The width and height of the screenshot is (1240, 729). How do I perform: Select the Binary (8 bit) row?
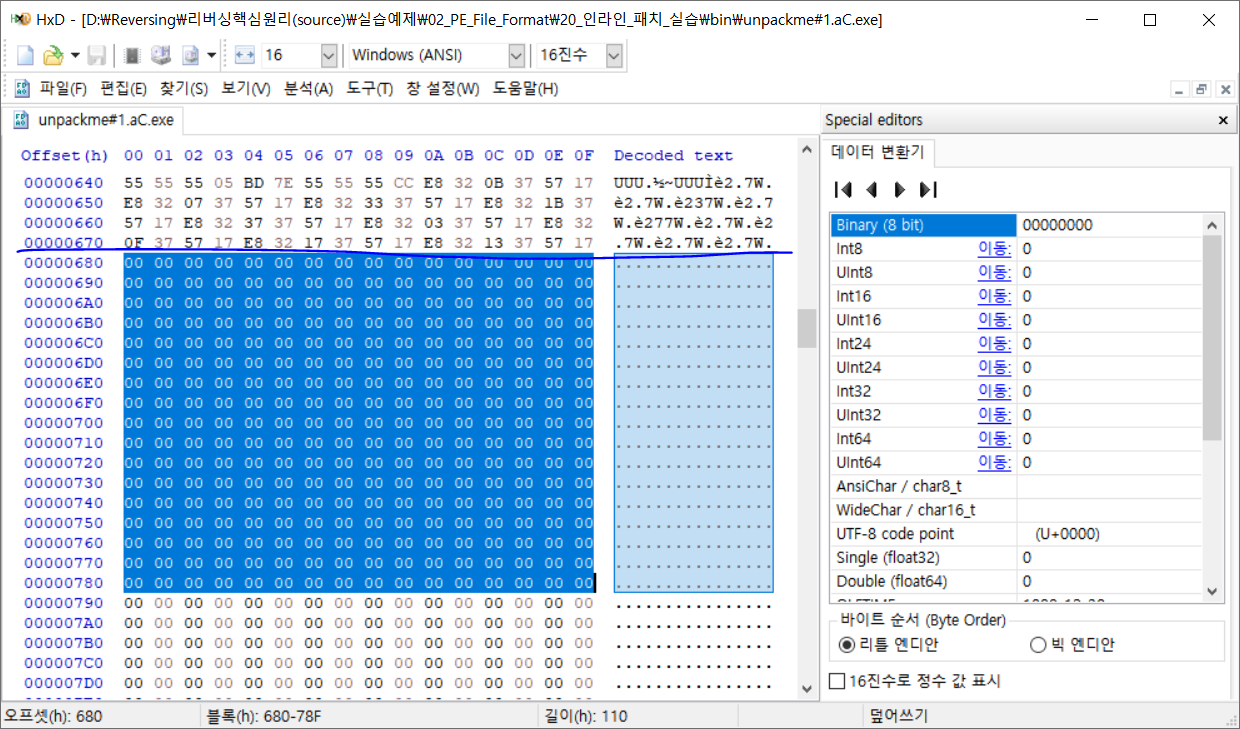pos(1016,225)
